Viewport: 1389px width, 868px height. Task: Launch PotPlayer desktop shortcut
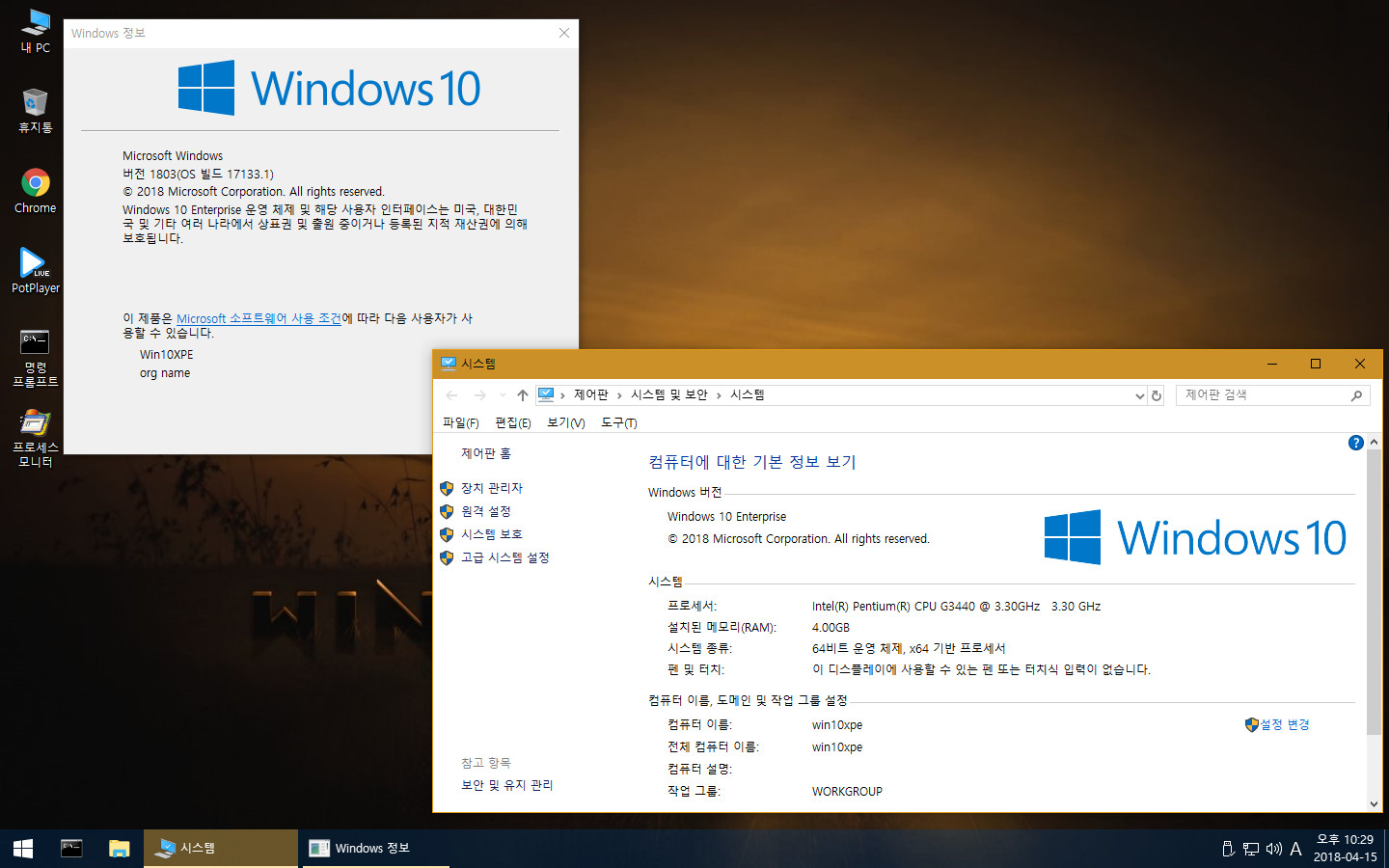(x=36, y=270)
